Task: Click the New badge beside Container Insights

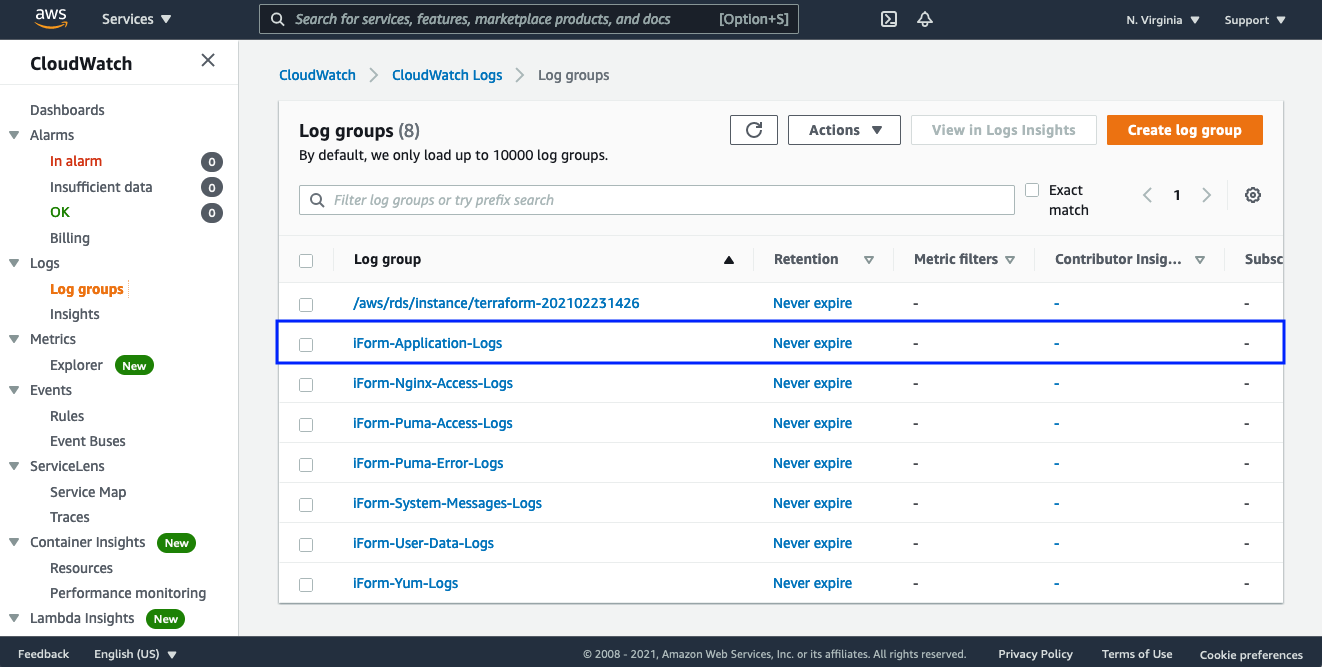Action: coord(177,543)
